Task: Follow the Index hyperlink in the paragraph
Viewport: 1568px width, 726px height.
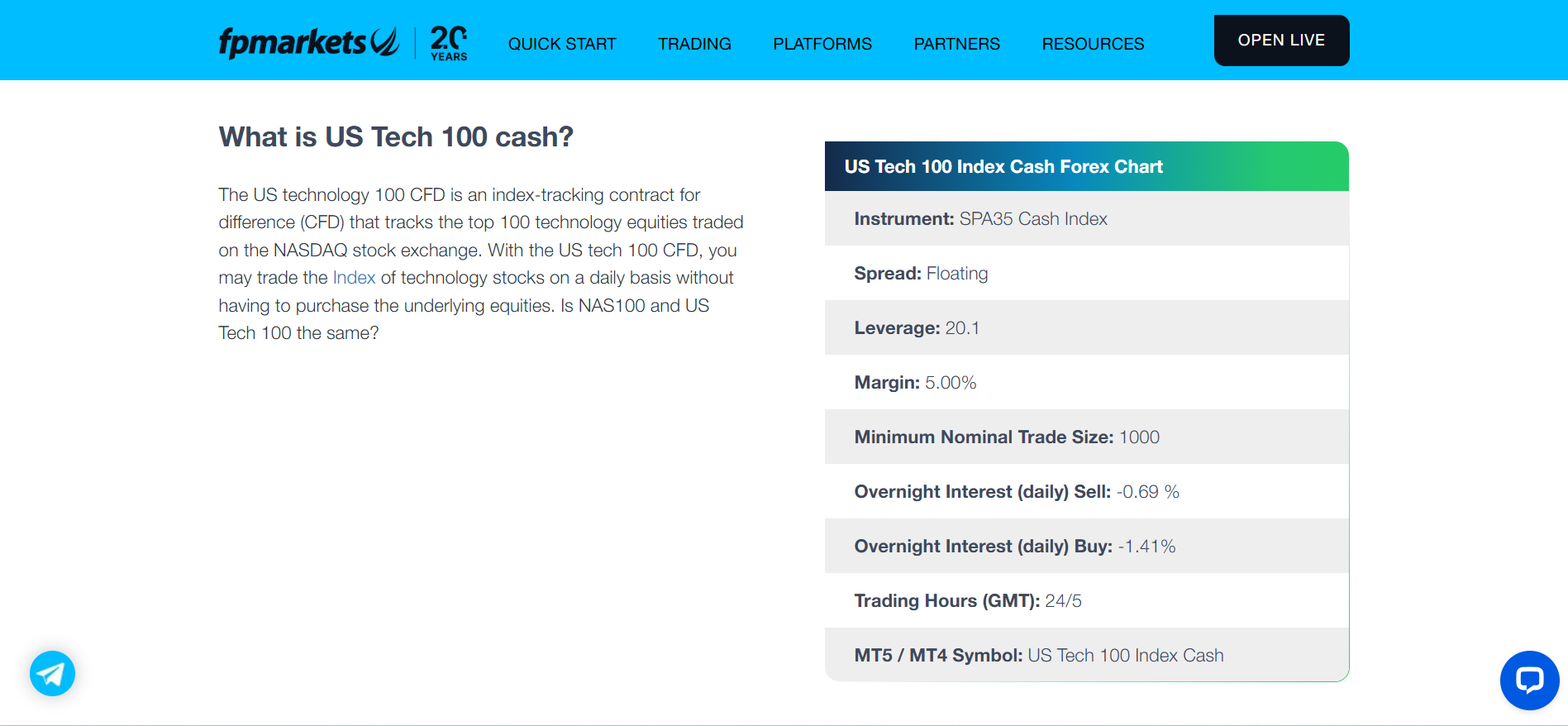Action: (354, 278)
